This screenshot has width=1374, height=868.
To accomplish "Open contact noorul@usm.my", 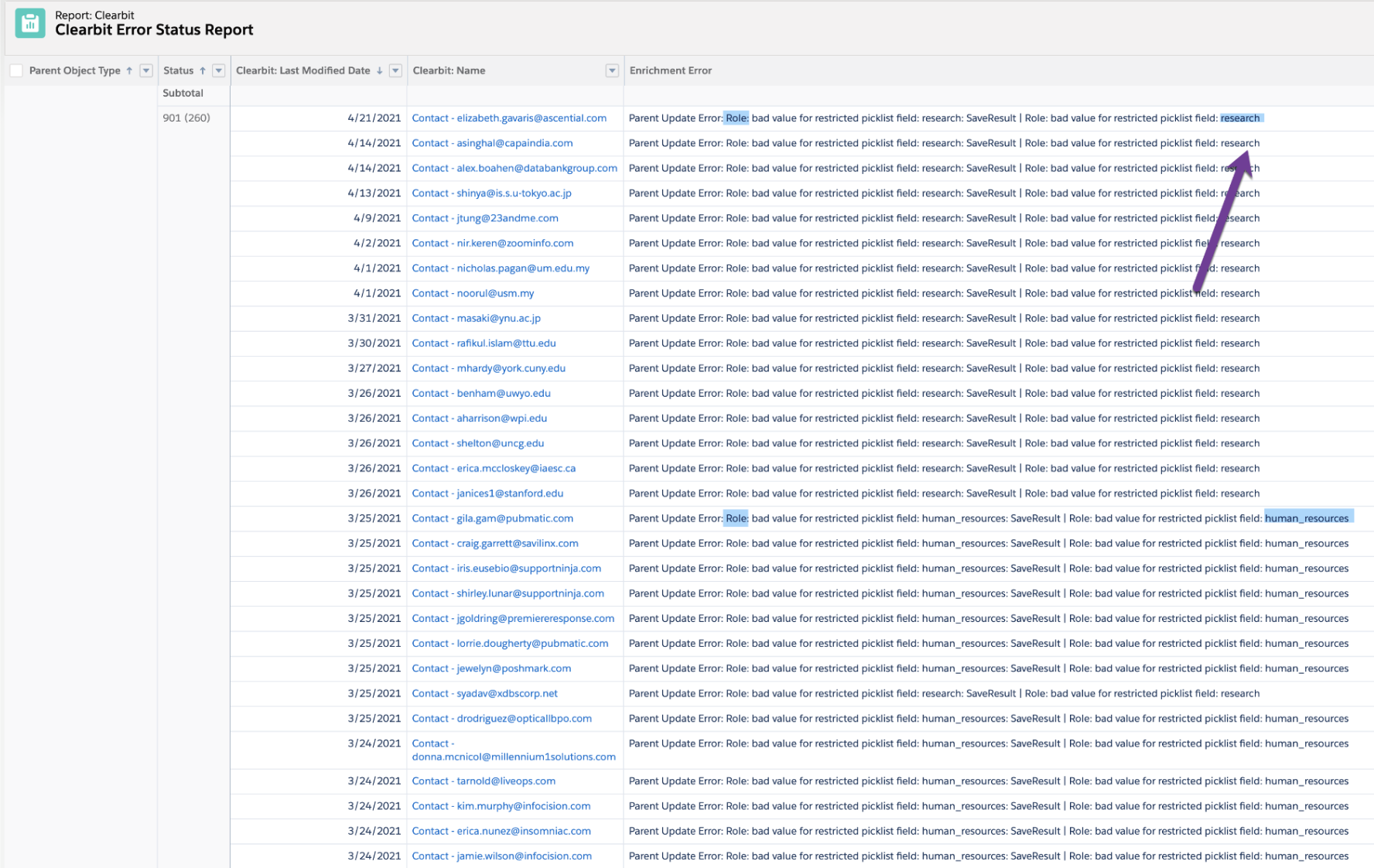I will click(x=473, y=293).
